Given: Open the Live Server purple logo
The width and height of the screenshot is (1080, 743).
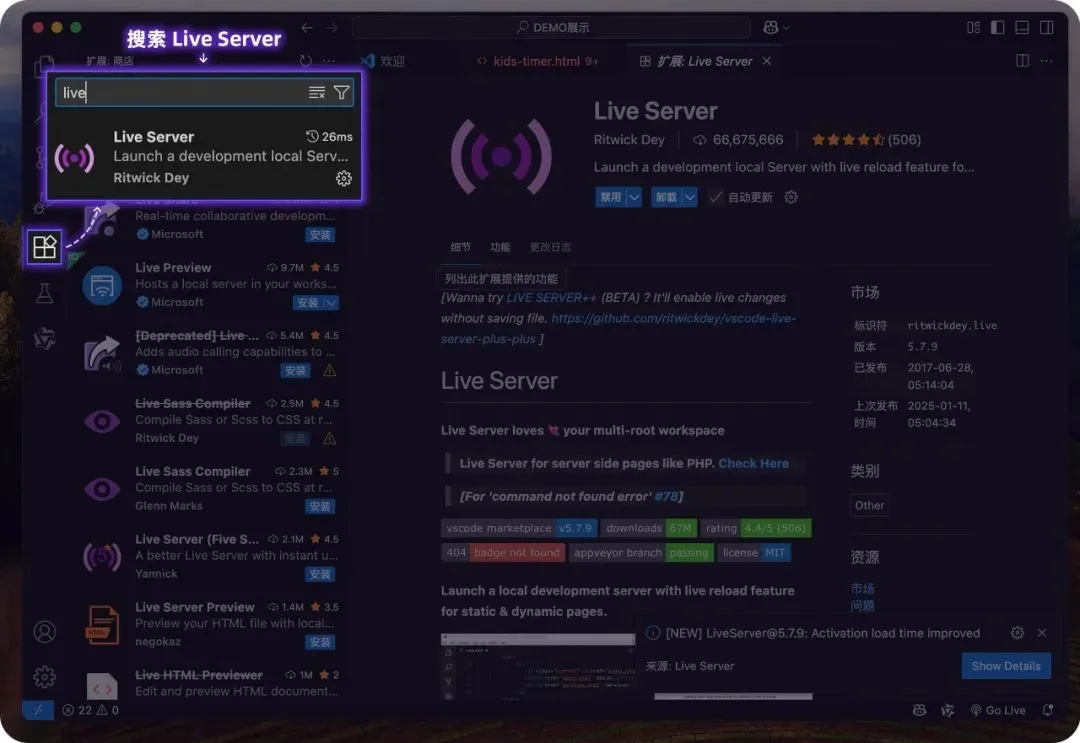Looking at the screenshot, I should click(501, 156).
